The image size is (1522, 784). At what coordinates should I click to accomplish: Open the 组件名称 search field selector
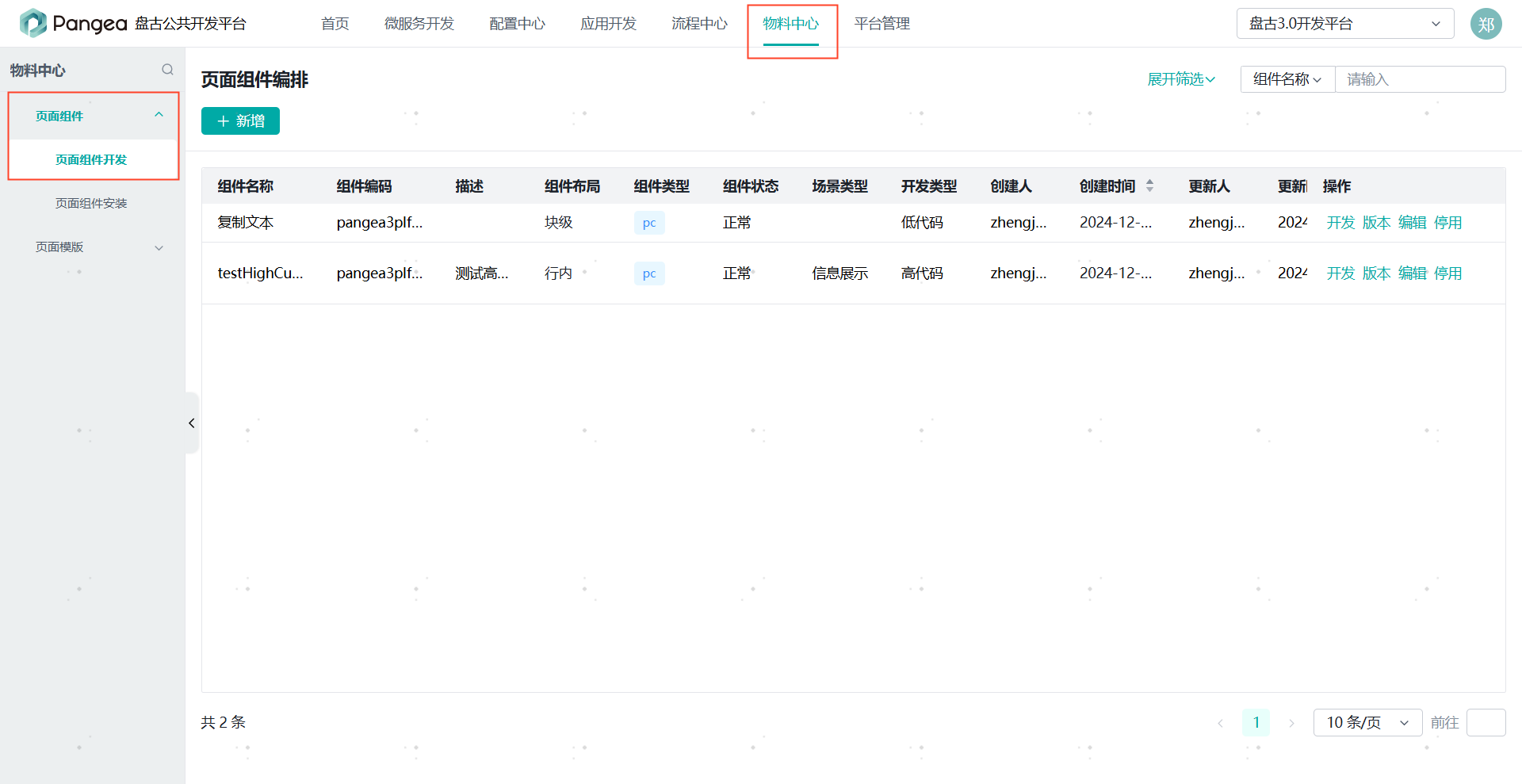point(1287,79)
